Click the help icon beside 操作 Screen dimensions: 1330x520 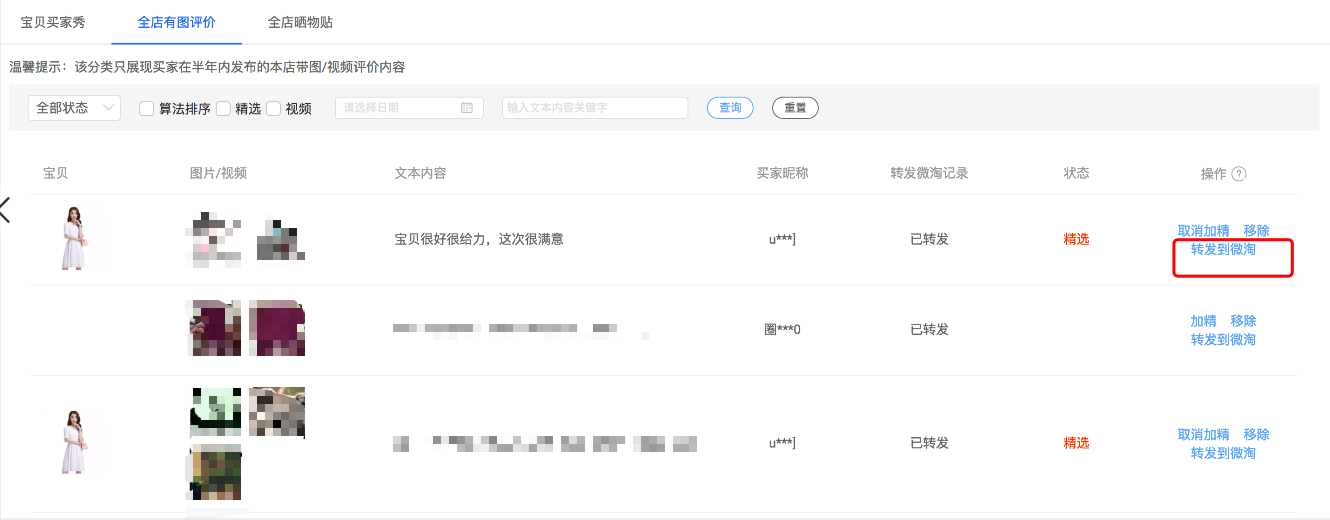(1239, 174)
